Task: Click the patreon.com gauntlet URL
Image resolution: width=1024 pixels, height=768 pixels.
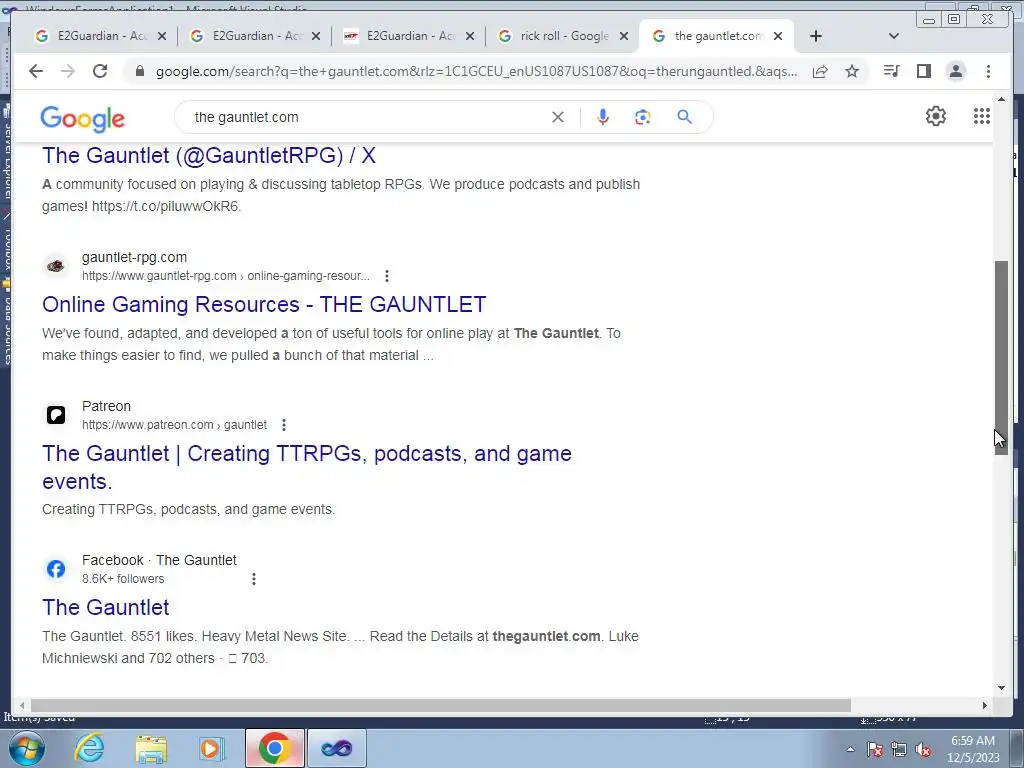Action: (174, 425)
